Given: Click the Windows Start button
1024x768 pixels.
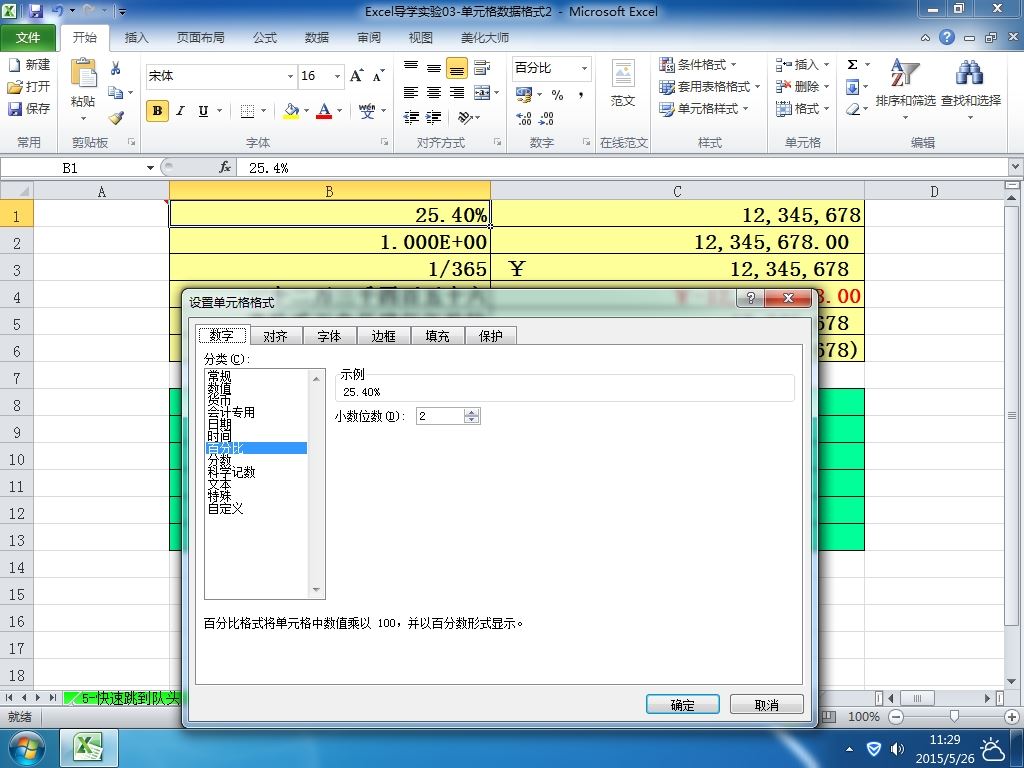Looking at the screenshot, I should pyautogui.click(x=26, y=748).
